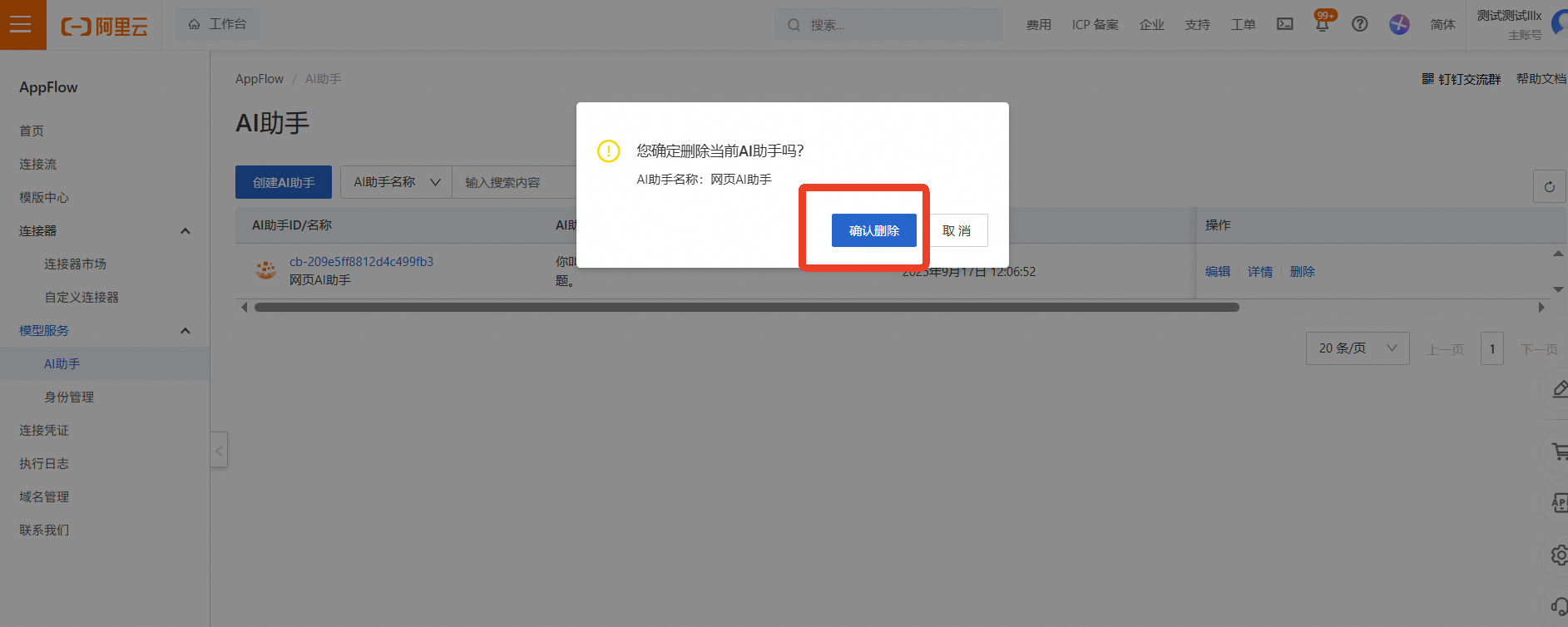1568x627 pixels.
Task: Click AppFlow breadcrumb link
Action: (x=260, y=79)
